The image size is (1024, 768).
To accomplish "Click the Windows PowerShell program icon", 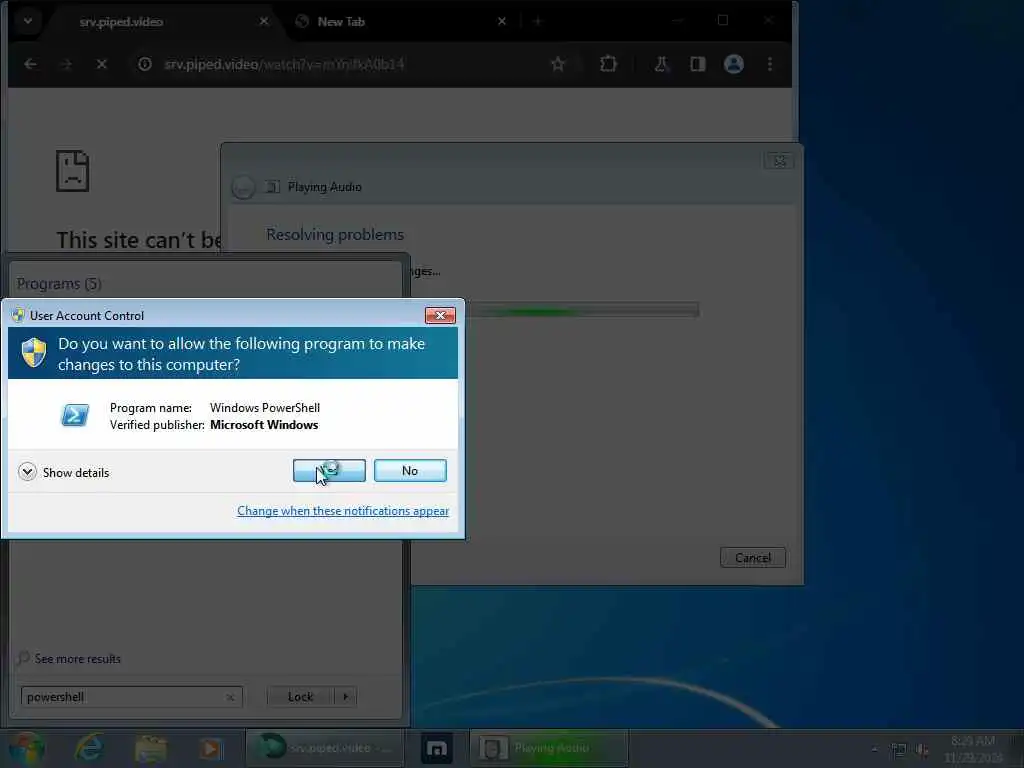I will point(74,415).
